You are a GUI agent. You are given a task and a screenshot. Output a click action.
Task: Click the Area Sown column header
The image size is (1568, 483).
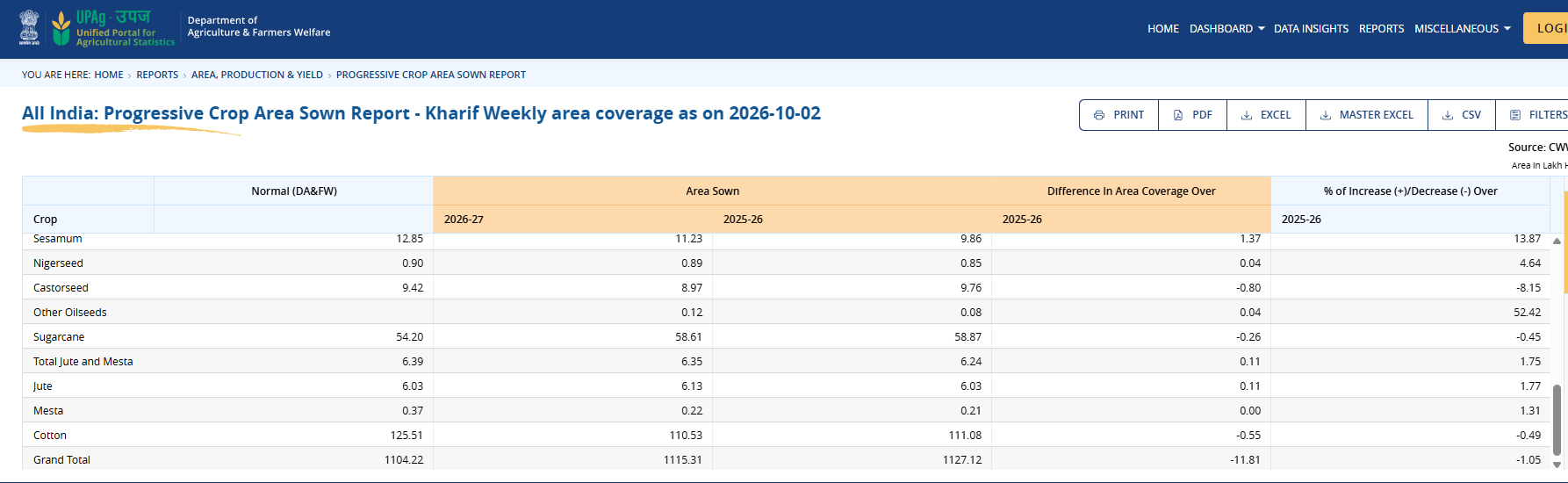coord(713,191)
